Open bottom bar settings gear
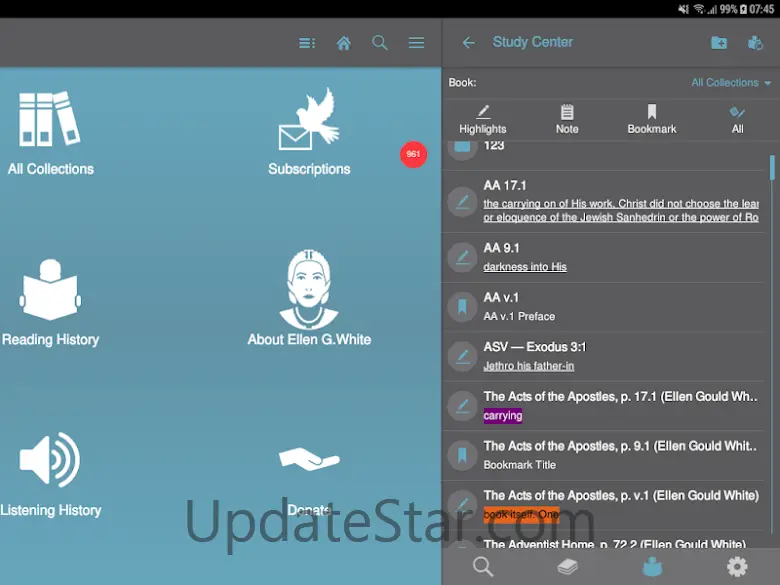780x585 pixels. (737, 567)
